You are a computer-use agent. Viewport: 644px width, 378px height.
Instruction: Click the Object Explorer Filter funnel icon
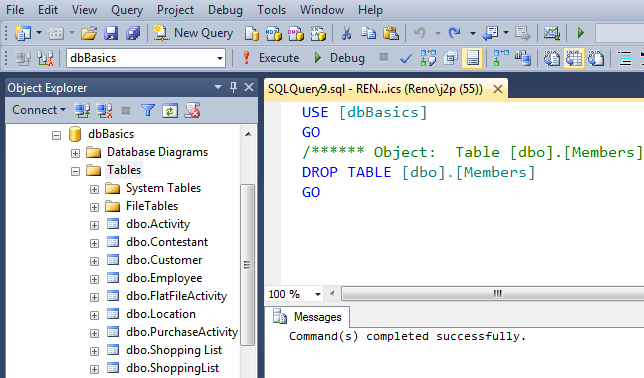(x=148, y=110)
